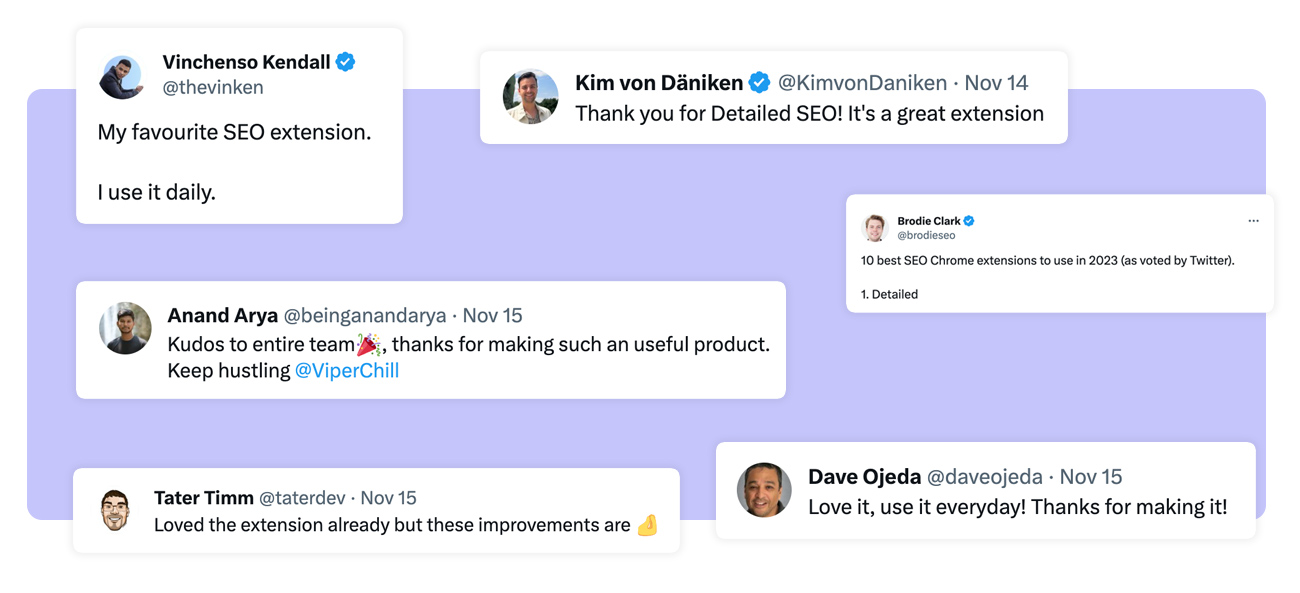The height and width of the screenshot is (593, 1300).
Task: Follow the @ViperChill mention link
Action: 347,371
